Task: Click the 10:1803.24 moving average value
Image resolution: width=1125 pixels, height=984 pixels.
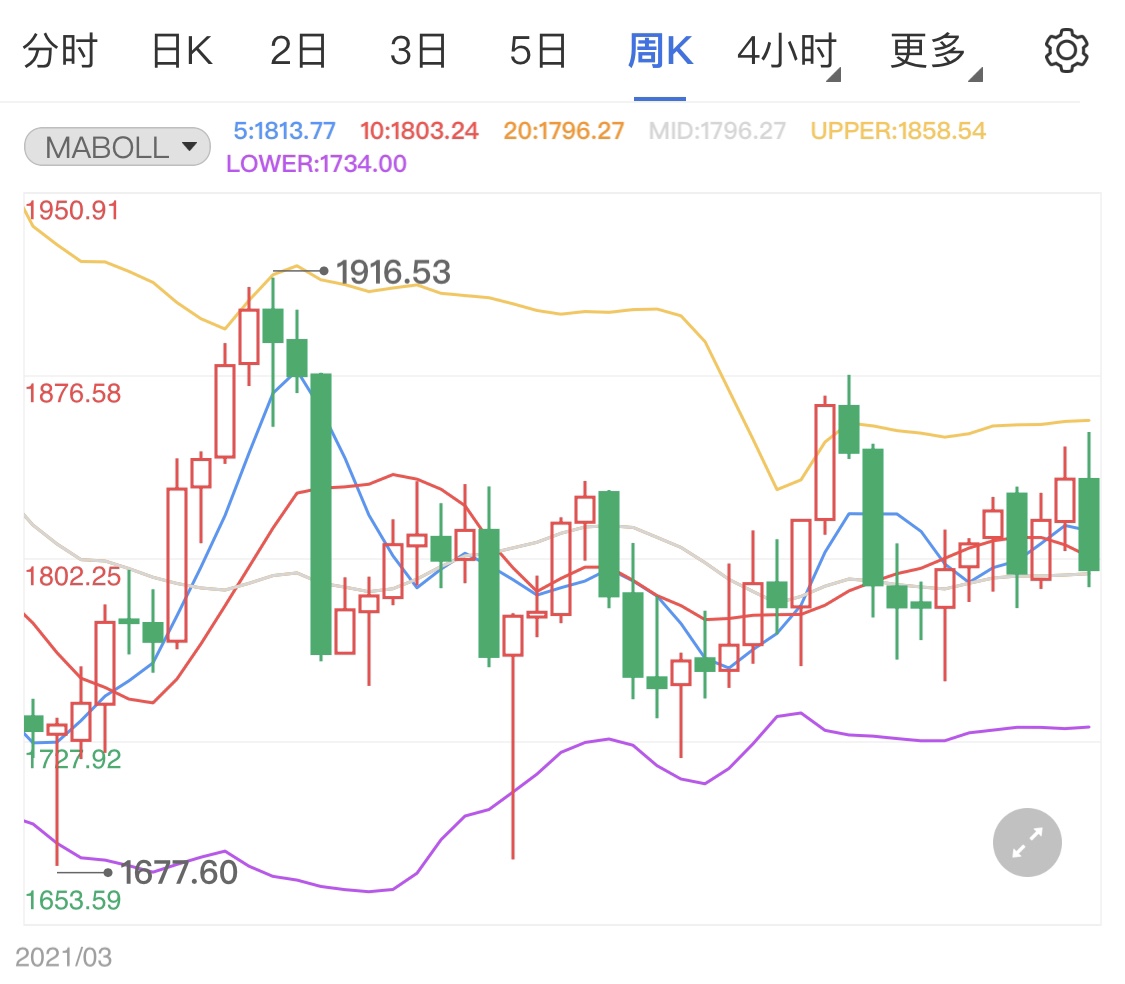Action: click(419, 131)
